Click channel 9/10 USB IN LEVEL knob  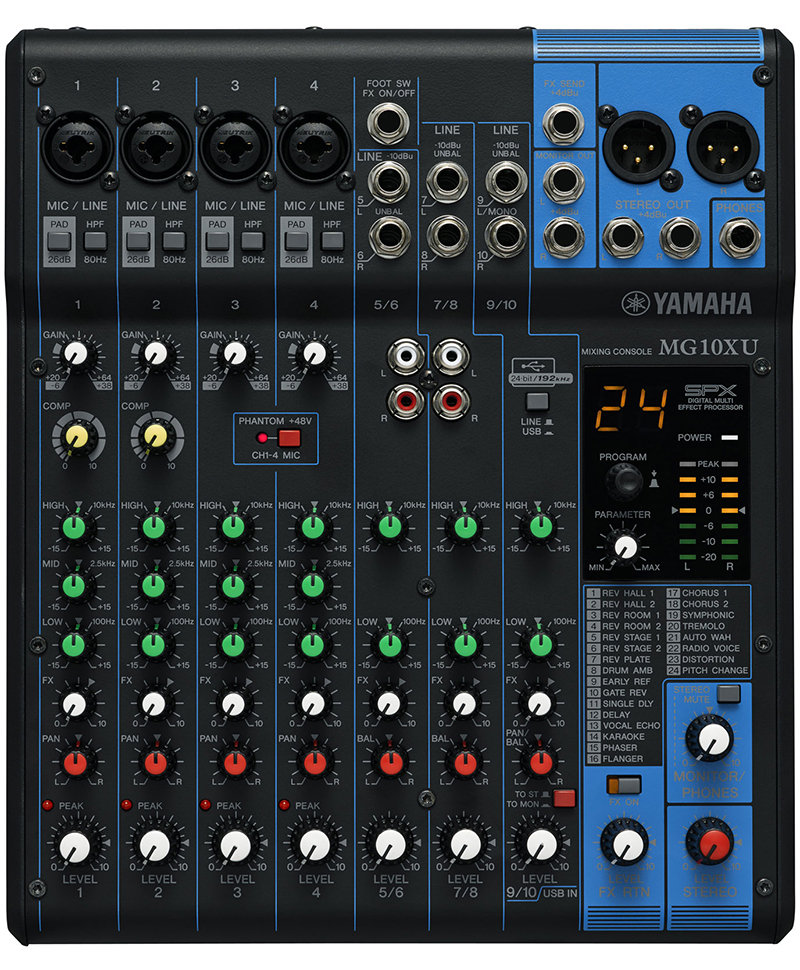pos(541,845)
